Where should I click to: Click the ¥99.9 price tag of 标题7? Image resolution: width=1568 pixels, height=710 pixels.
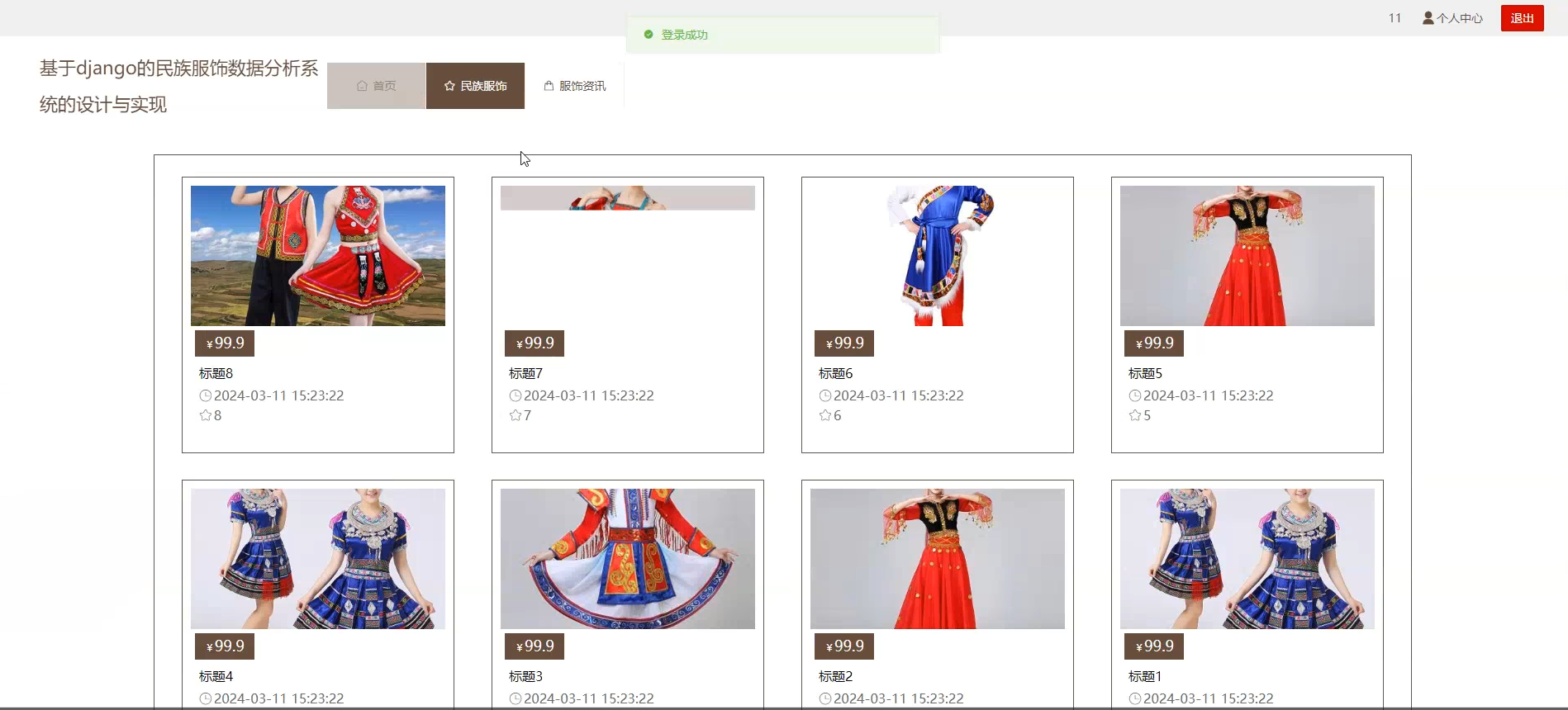(535, 343)
